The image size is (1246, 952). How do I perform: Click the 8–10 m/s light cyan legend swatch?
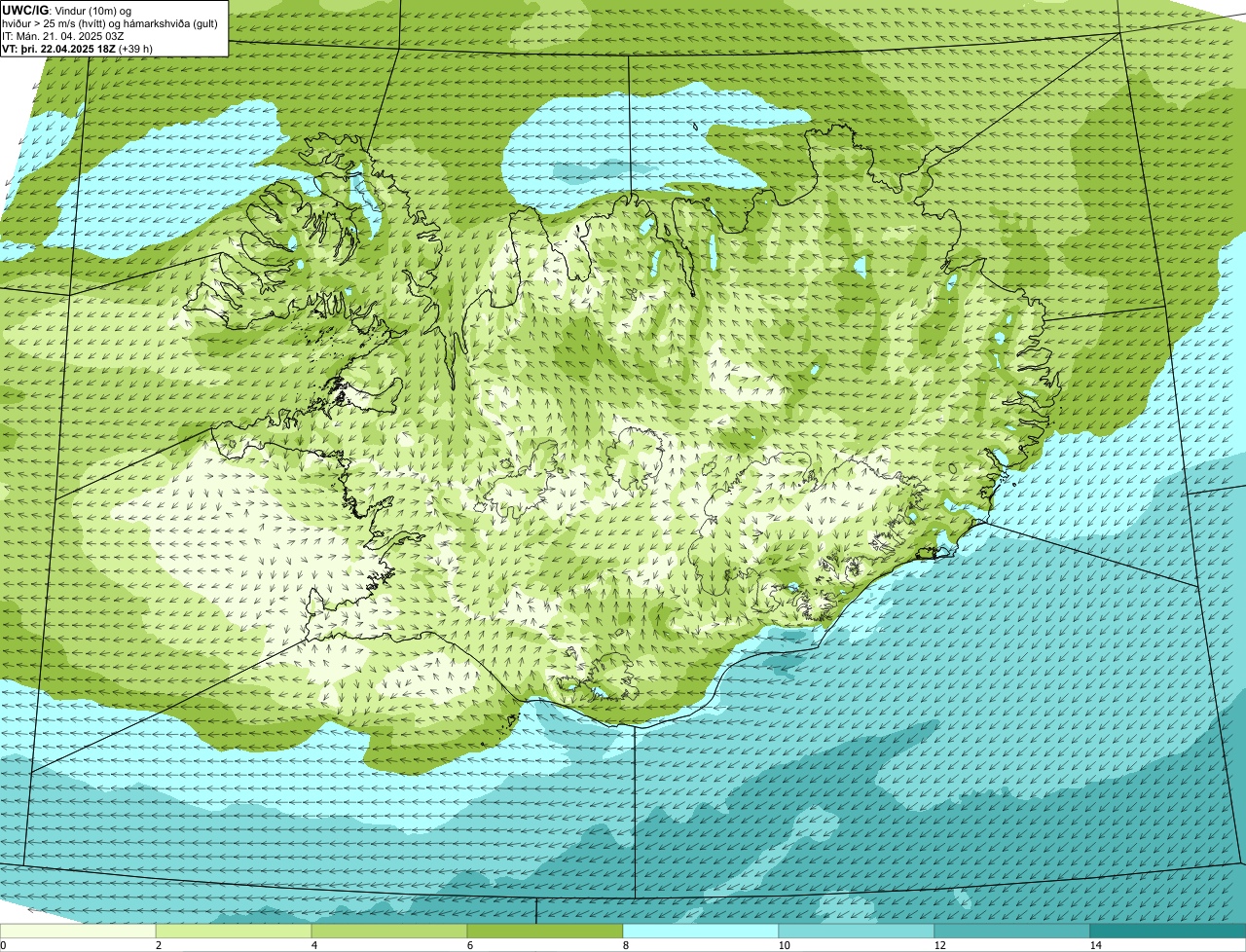tap(701, 932)
